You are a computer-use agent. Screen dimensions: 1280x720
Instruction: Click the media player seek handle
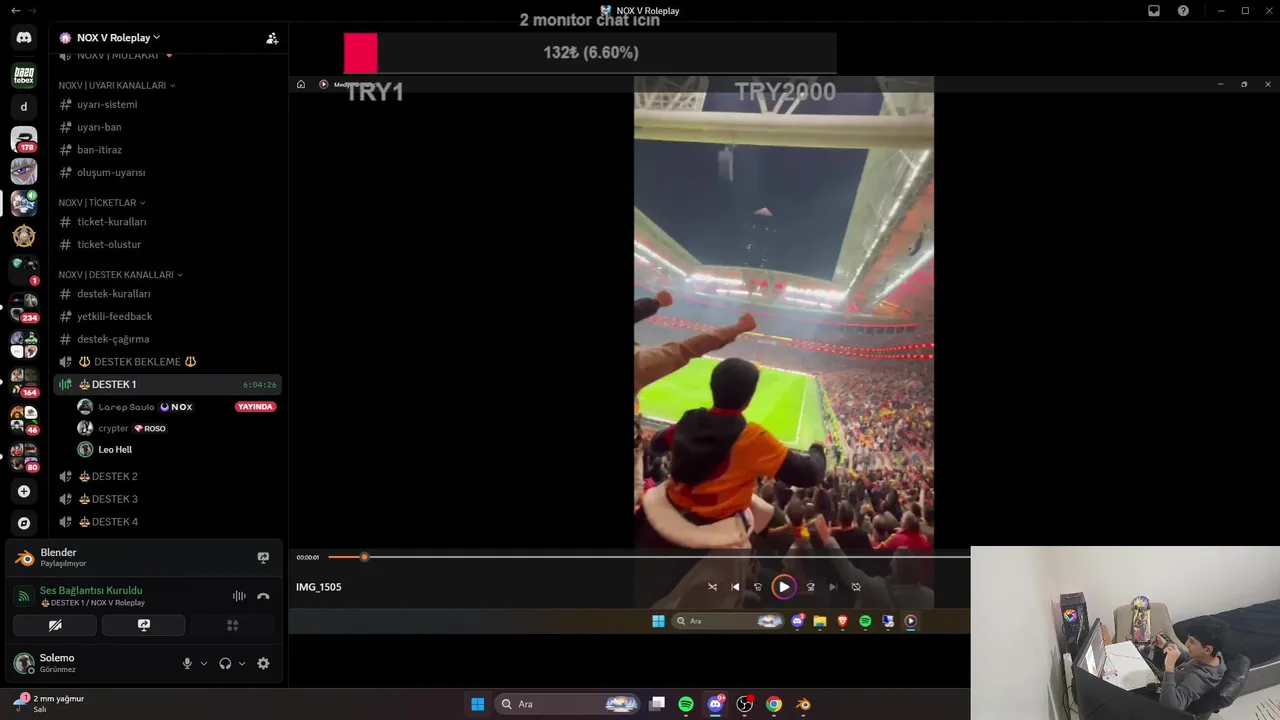click(364, 557)
